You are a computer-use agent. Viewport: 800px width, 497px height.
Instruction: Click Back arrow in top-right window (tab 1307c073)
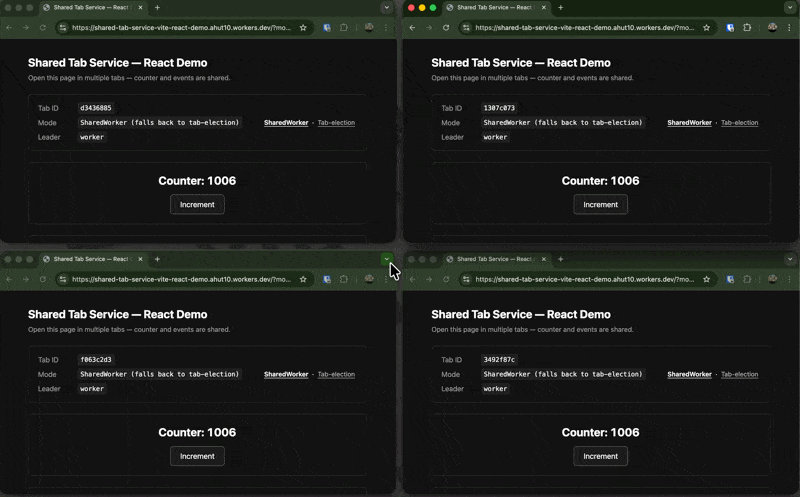pyautogui.click(x=412, y=28)
